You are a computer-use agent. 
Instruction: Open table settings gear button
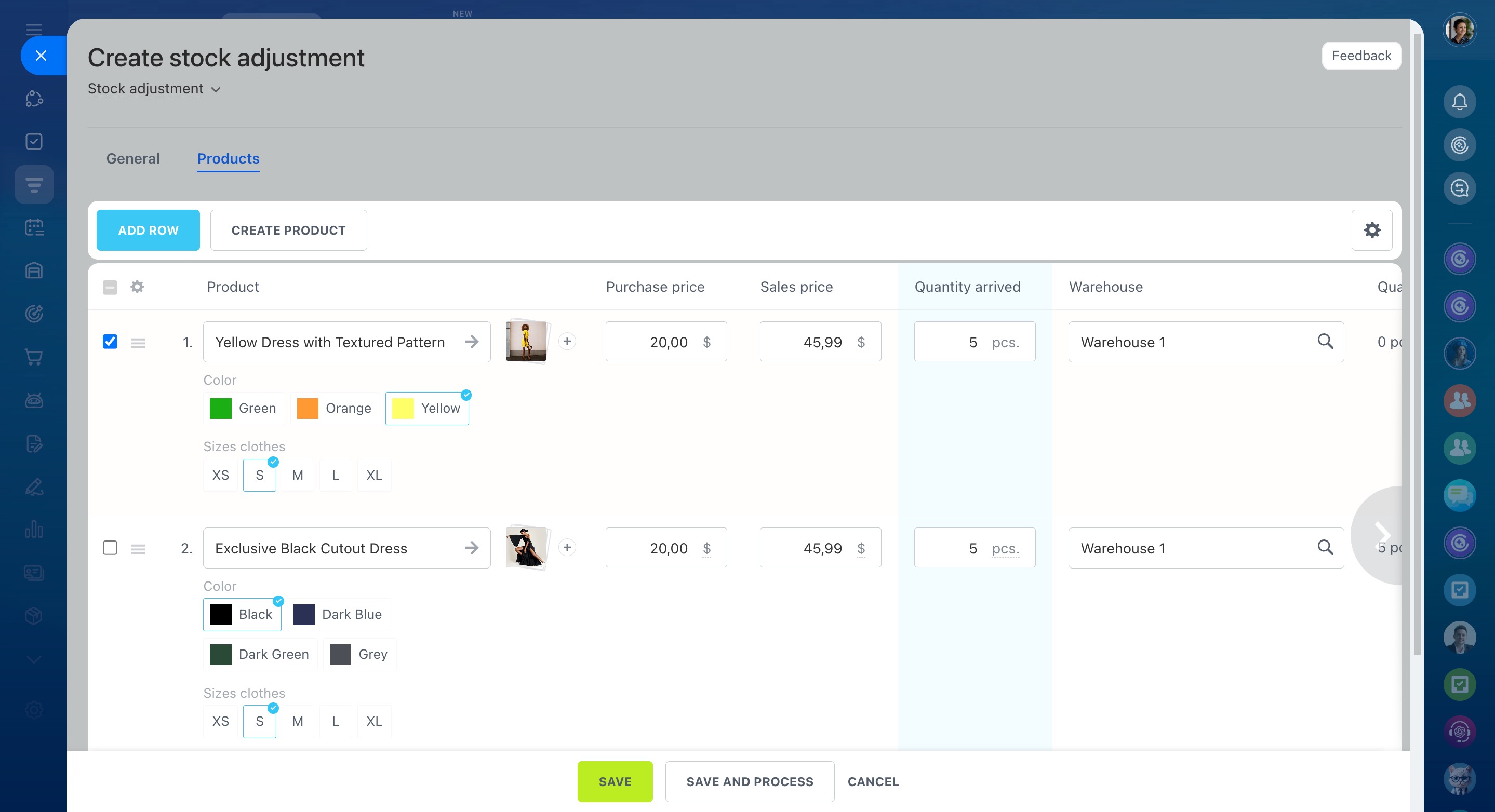1371,229
